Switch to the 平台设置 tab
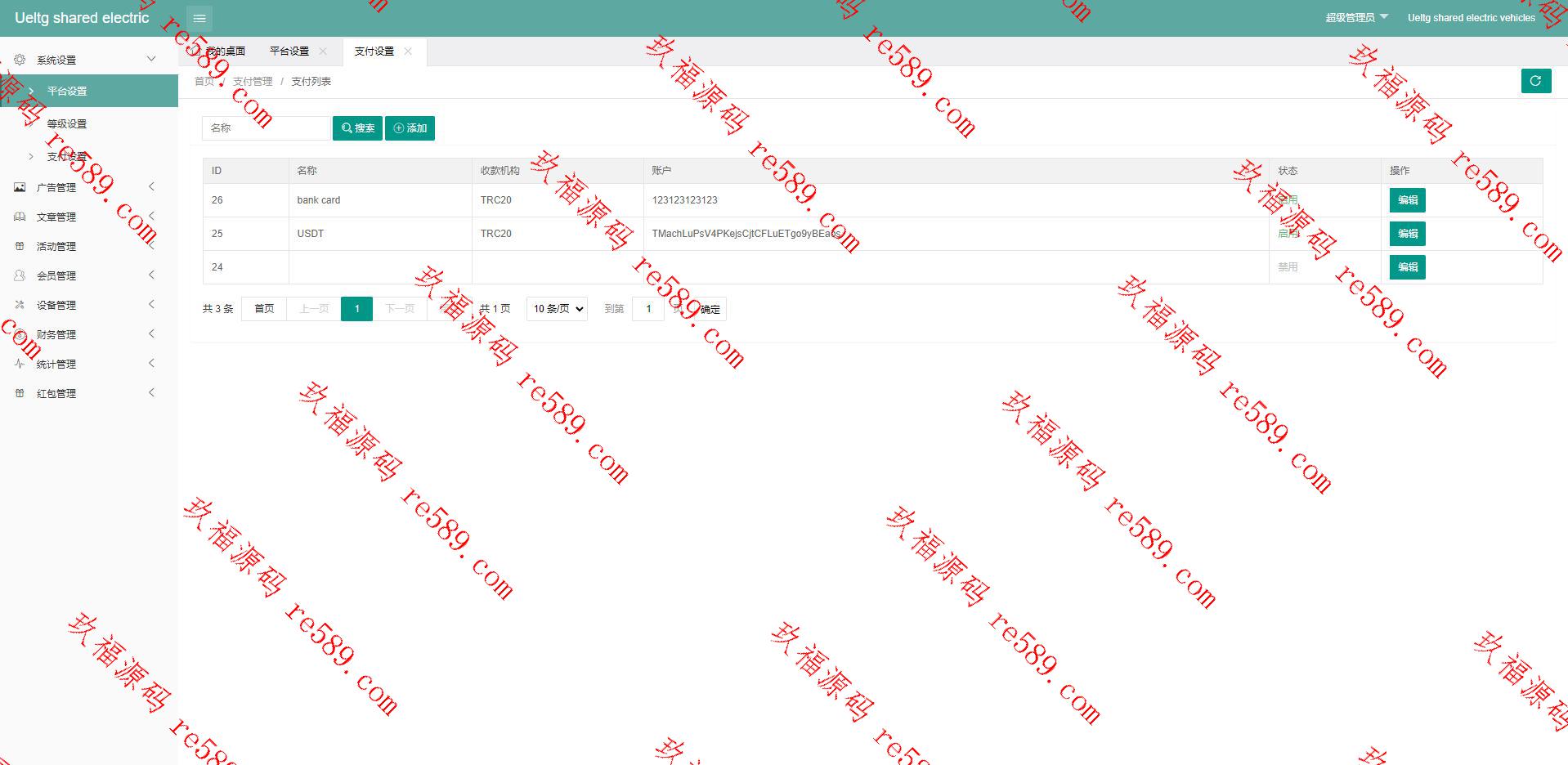Screen dimensions: 1568x765 pyautogui.click(x=289, y=51)
